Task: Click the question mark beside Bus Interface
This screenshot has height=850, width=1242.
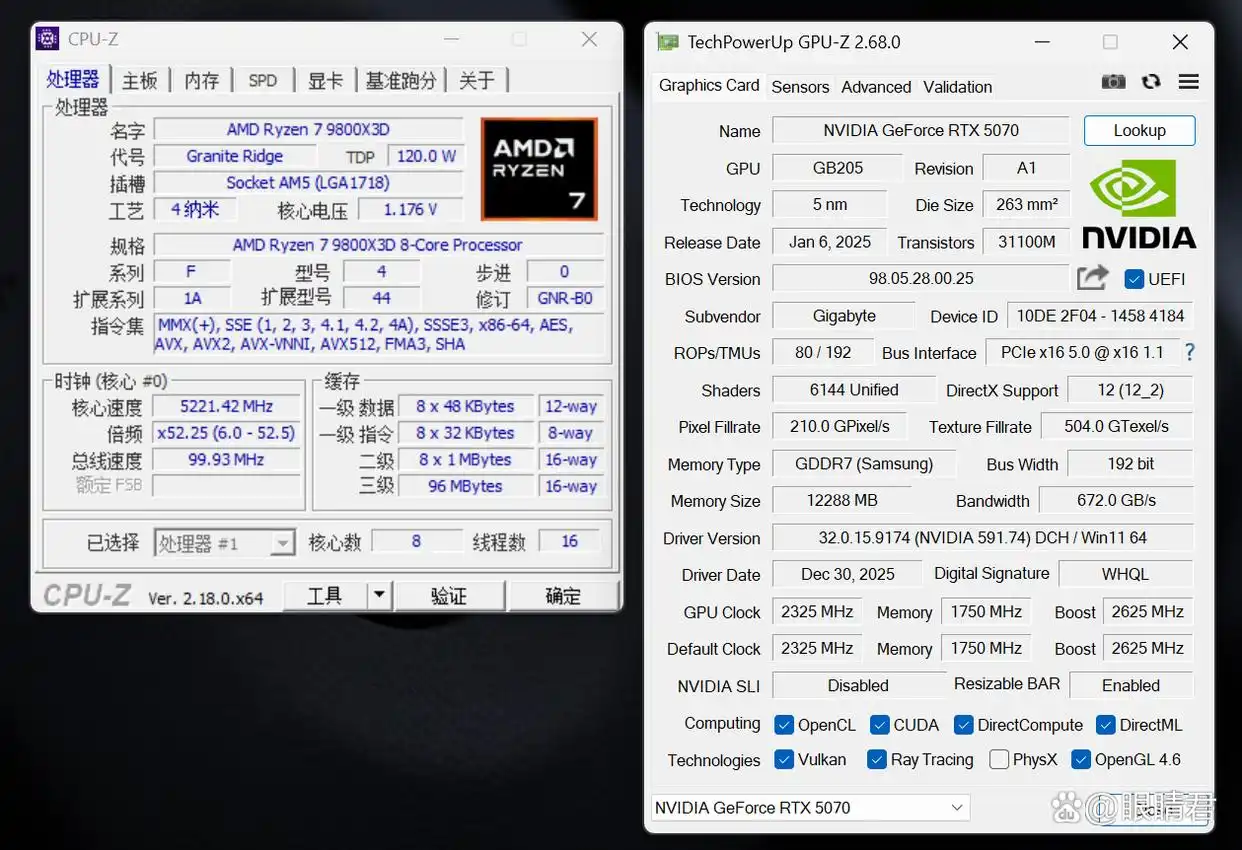Action: pyautogui.click(x=1189, y=352)
